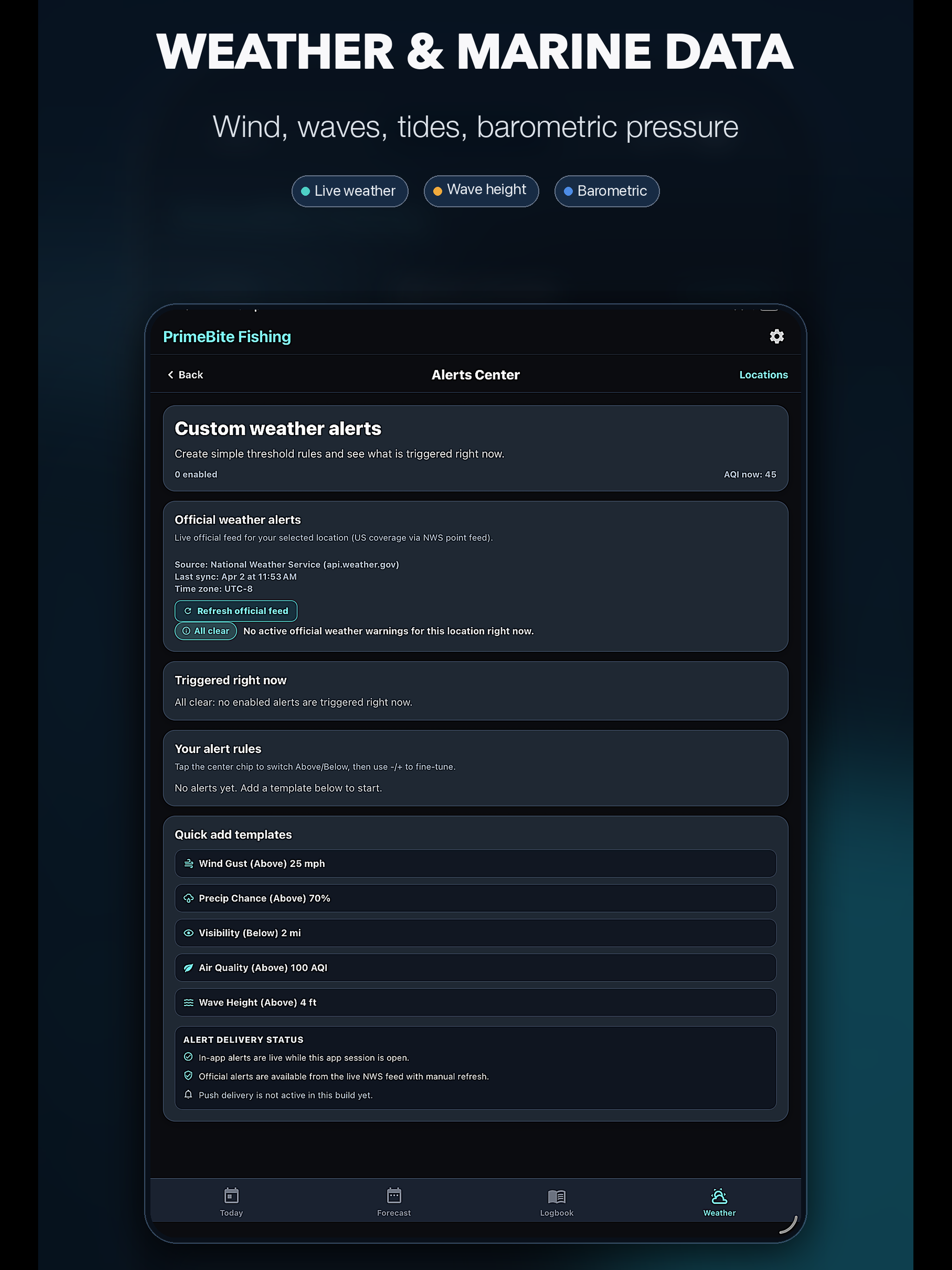Click the ALERT DELIVERY STATUS label
This screenshot has height=1270, width=952.
244,1040
